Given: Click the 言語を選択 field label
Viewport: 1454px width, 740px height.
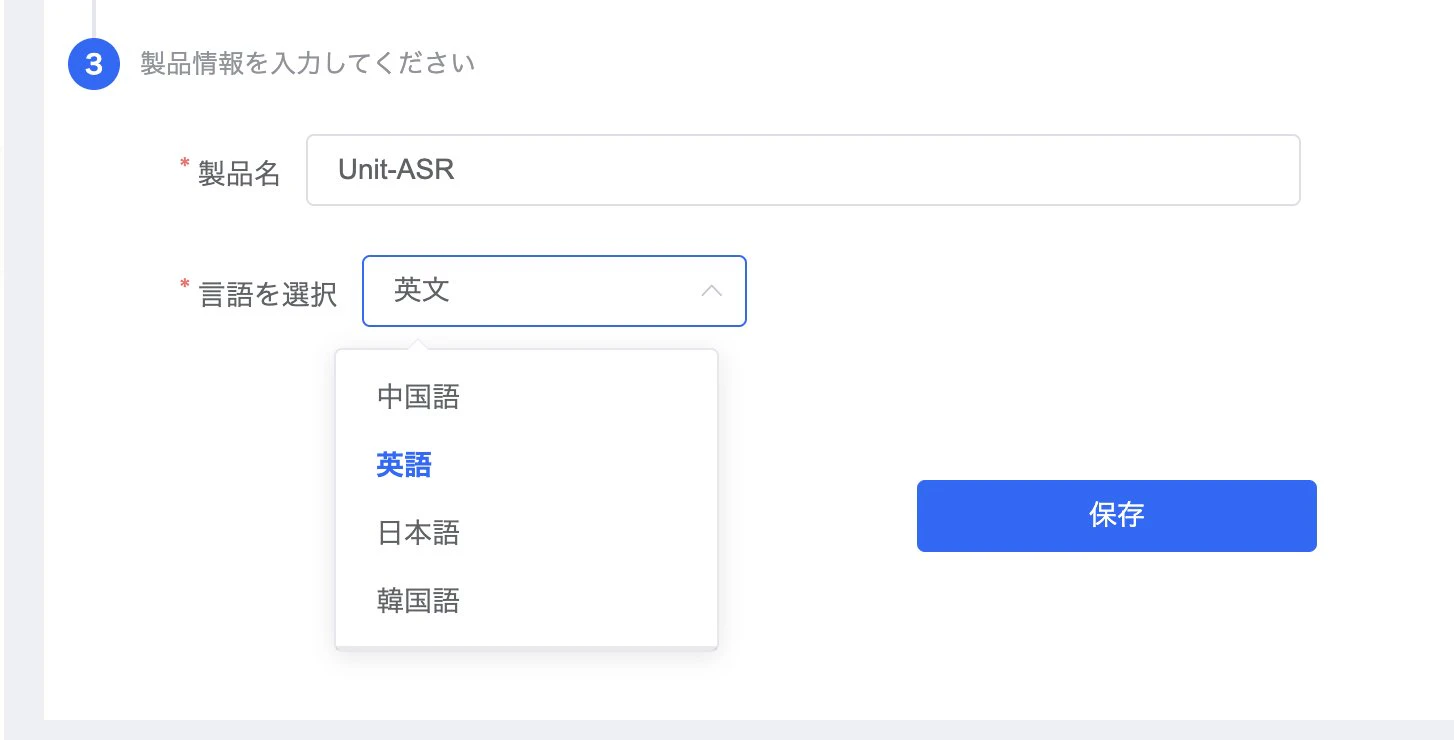Looking at the screenshot, I should pyautogui.click(x=268, y=294).
